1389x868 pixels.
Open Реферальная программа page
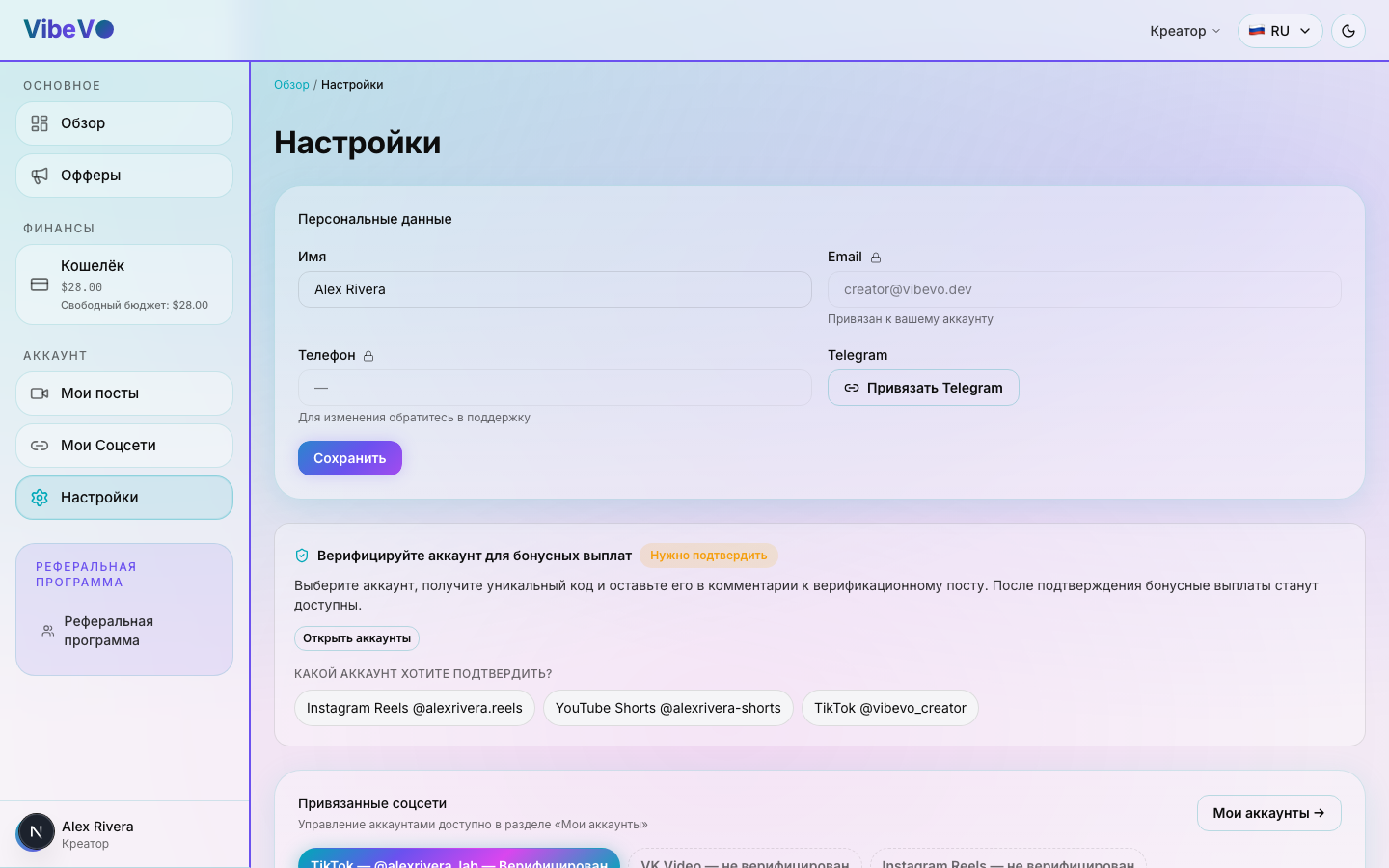click(124, 631)
